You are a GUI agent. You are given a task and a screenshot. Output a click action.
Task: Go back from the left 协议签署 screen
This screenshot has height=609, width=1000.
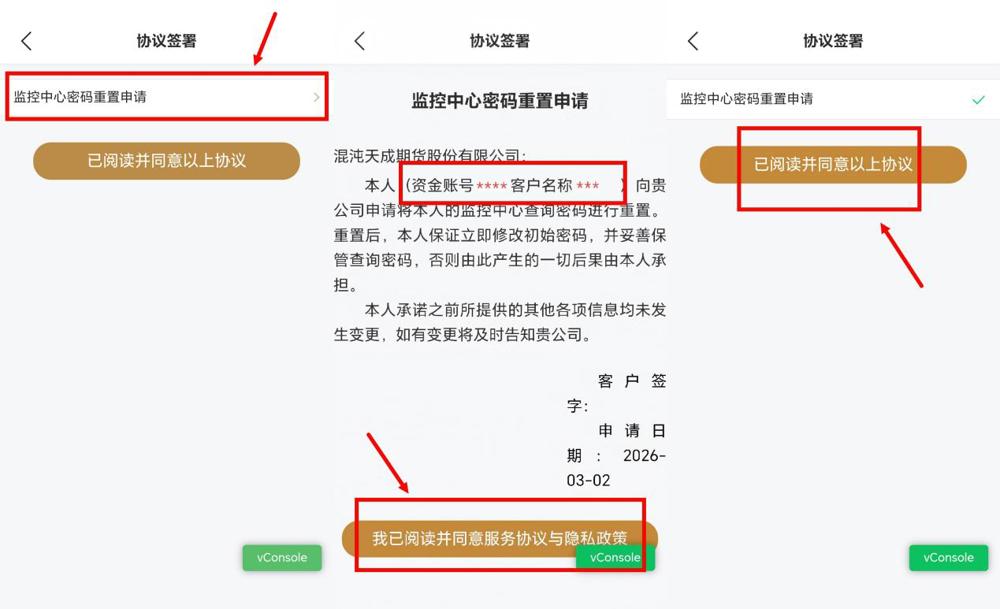pos(26,41)
